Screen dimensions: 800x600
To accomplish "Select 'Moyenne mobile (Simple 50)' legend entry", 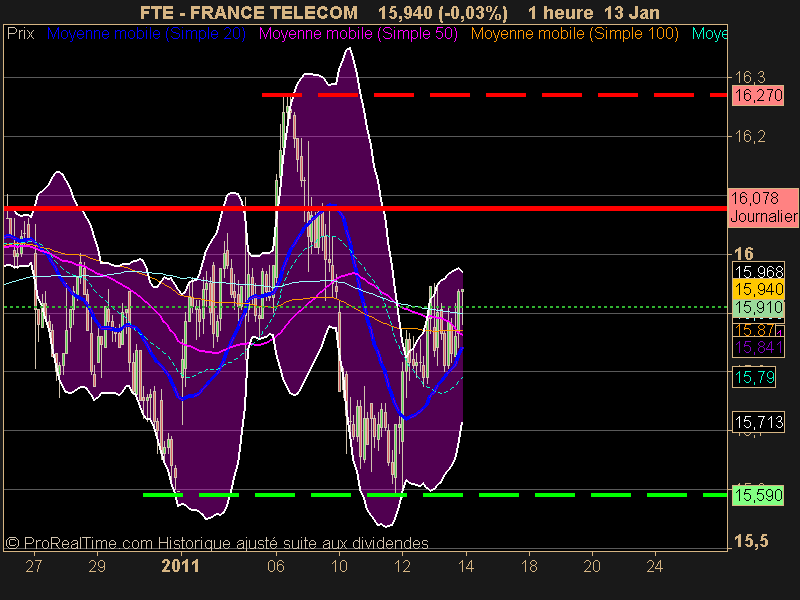I will click(358, 34).
